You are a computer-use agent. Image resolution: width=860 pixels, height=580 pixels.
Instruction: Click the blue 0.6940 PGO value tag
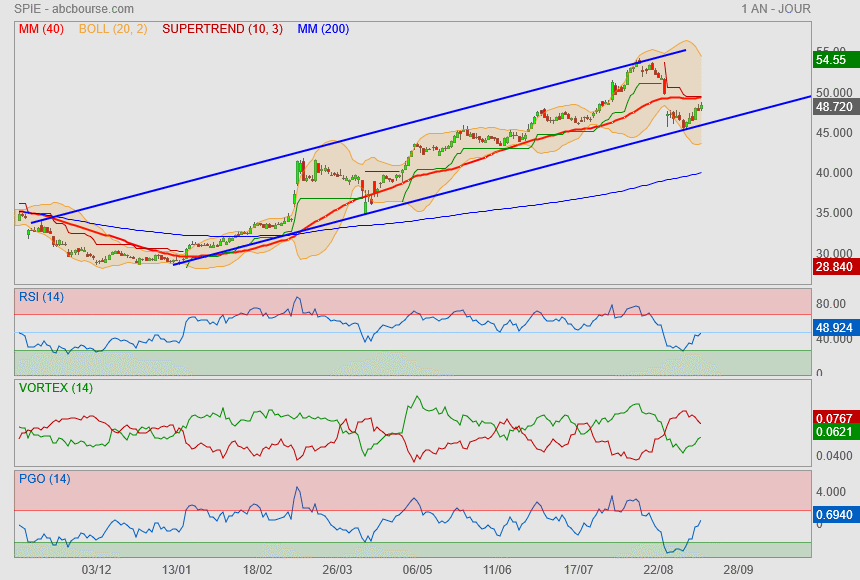point(833,513)
